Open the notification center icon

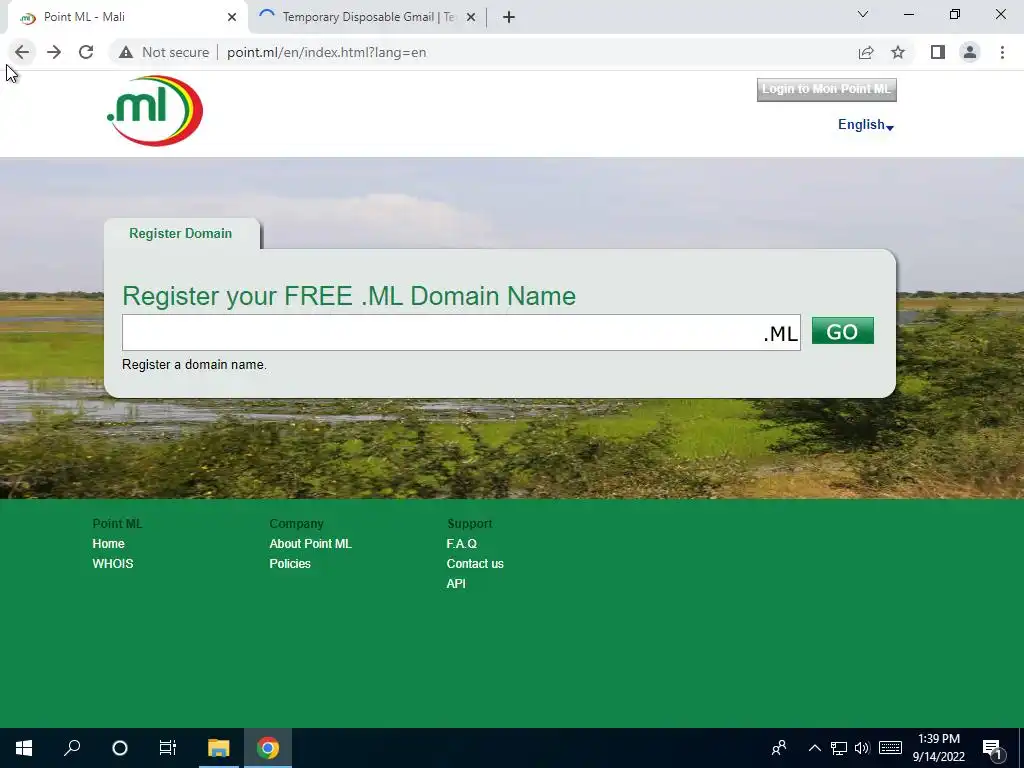[992, 749]
